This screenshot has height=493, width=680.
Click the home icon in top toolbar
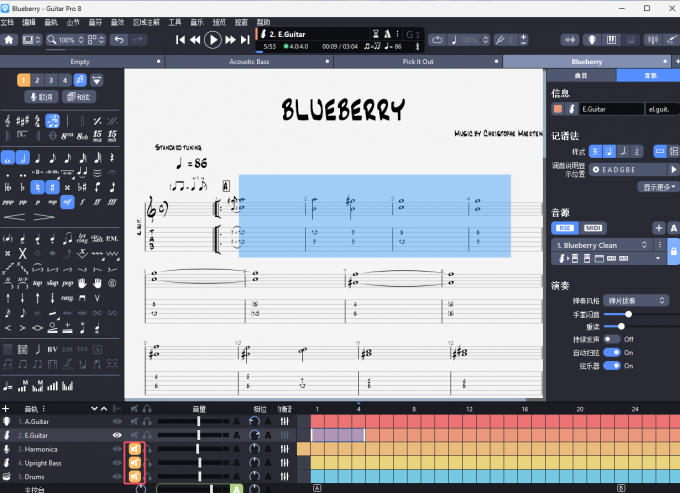coord(10,40)
